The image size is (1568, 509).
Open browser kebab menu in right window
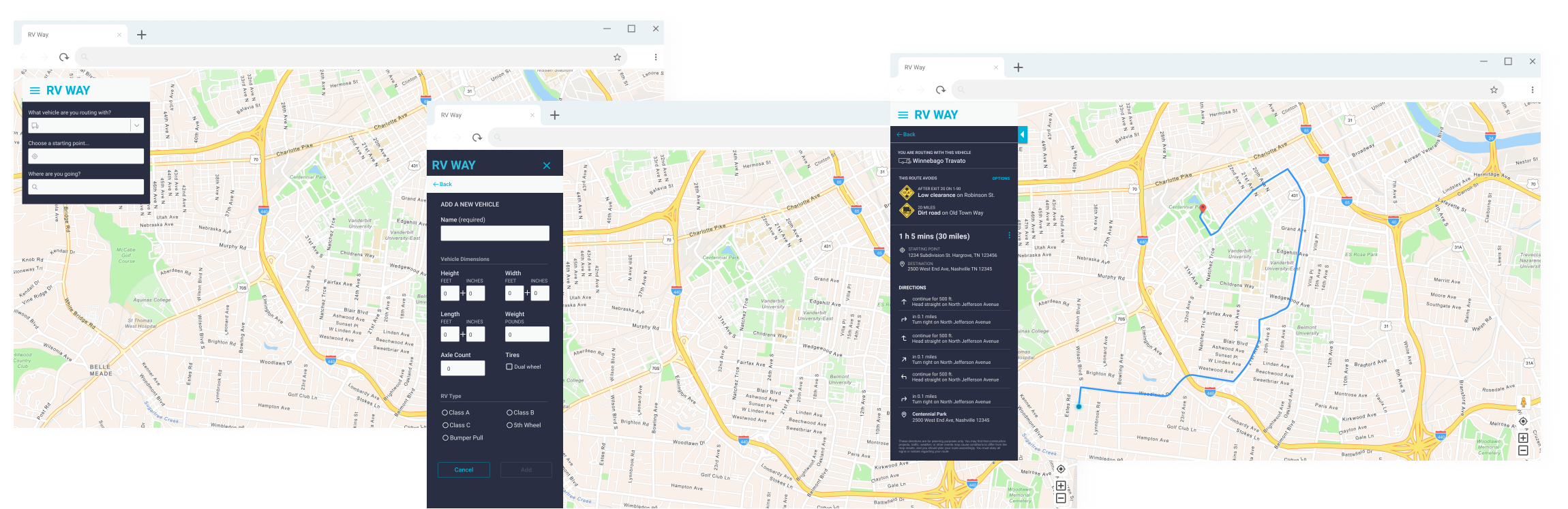tap(1533, 90)
